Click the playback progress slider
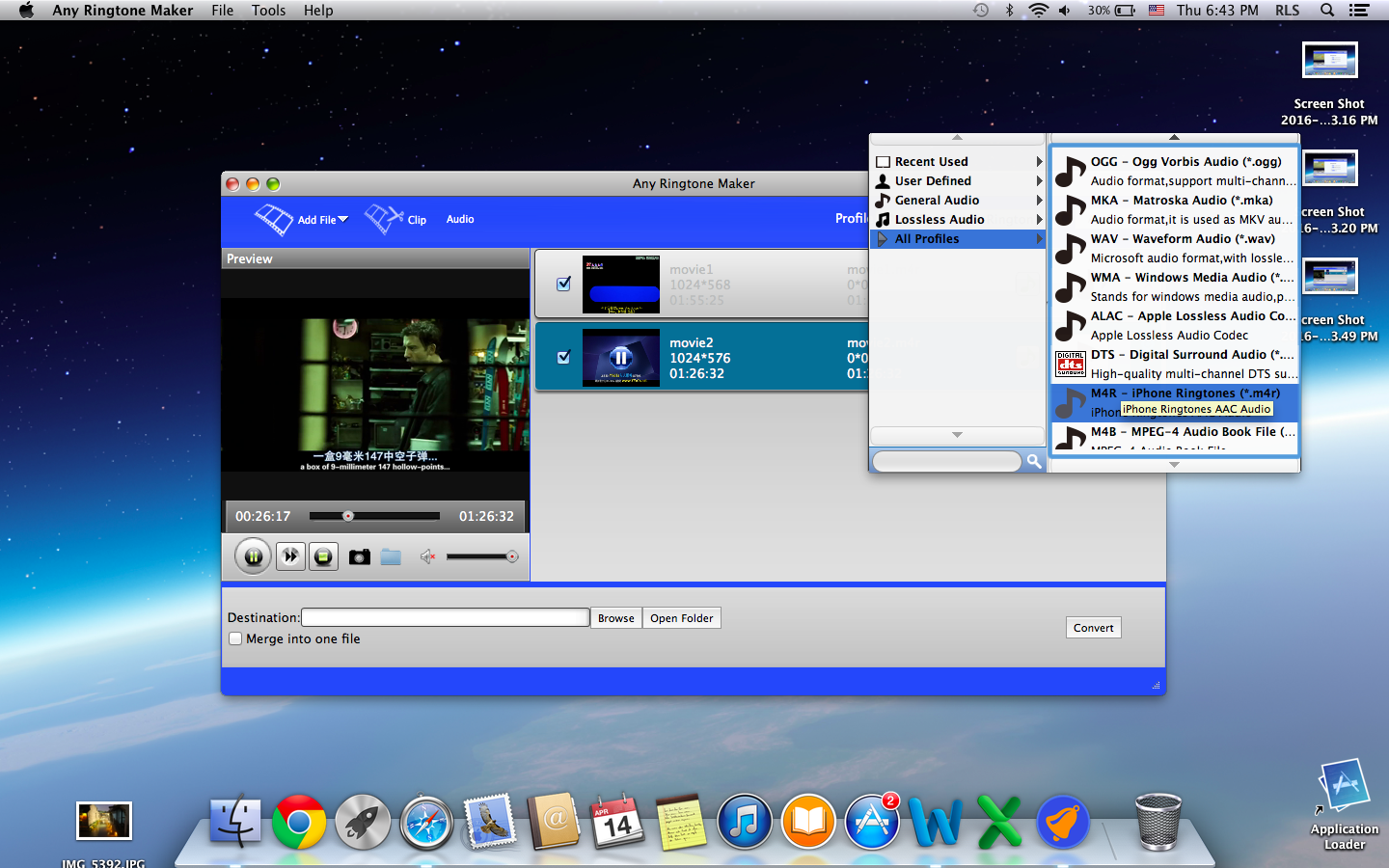This screenshot has width=1389, height=868. [374, 516]
